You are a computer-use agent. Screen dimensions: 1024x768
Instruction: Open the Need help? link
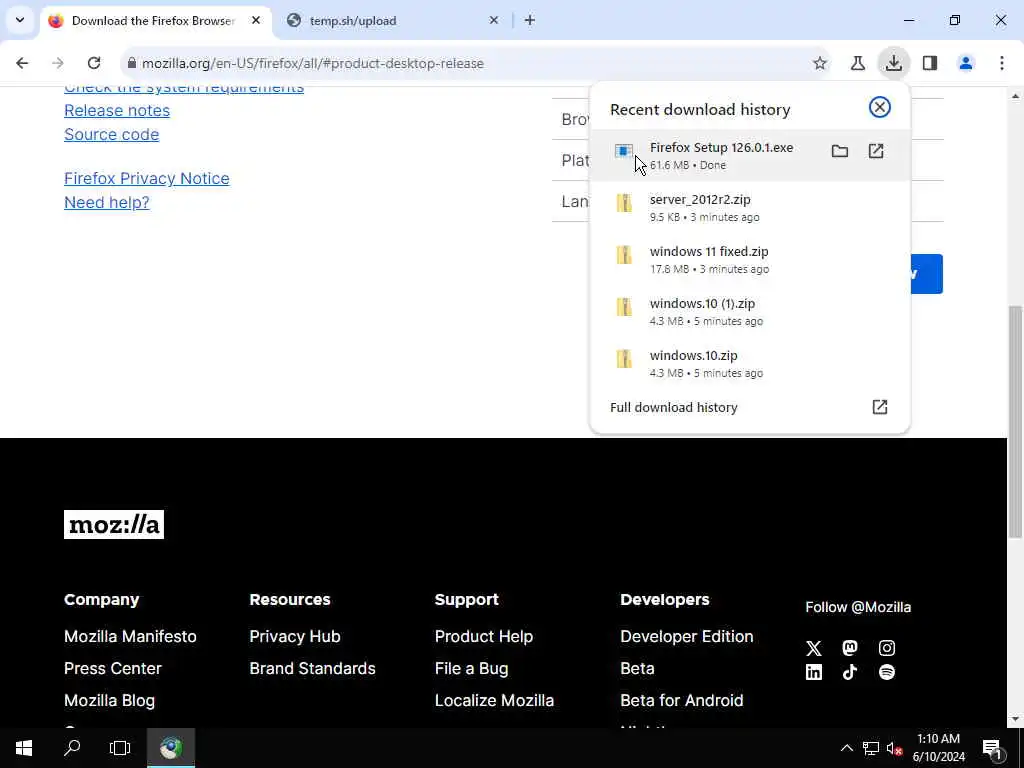tap(107, 202)
